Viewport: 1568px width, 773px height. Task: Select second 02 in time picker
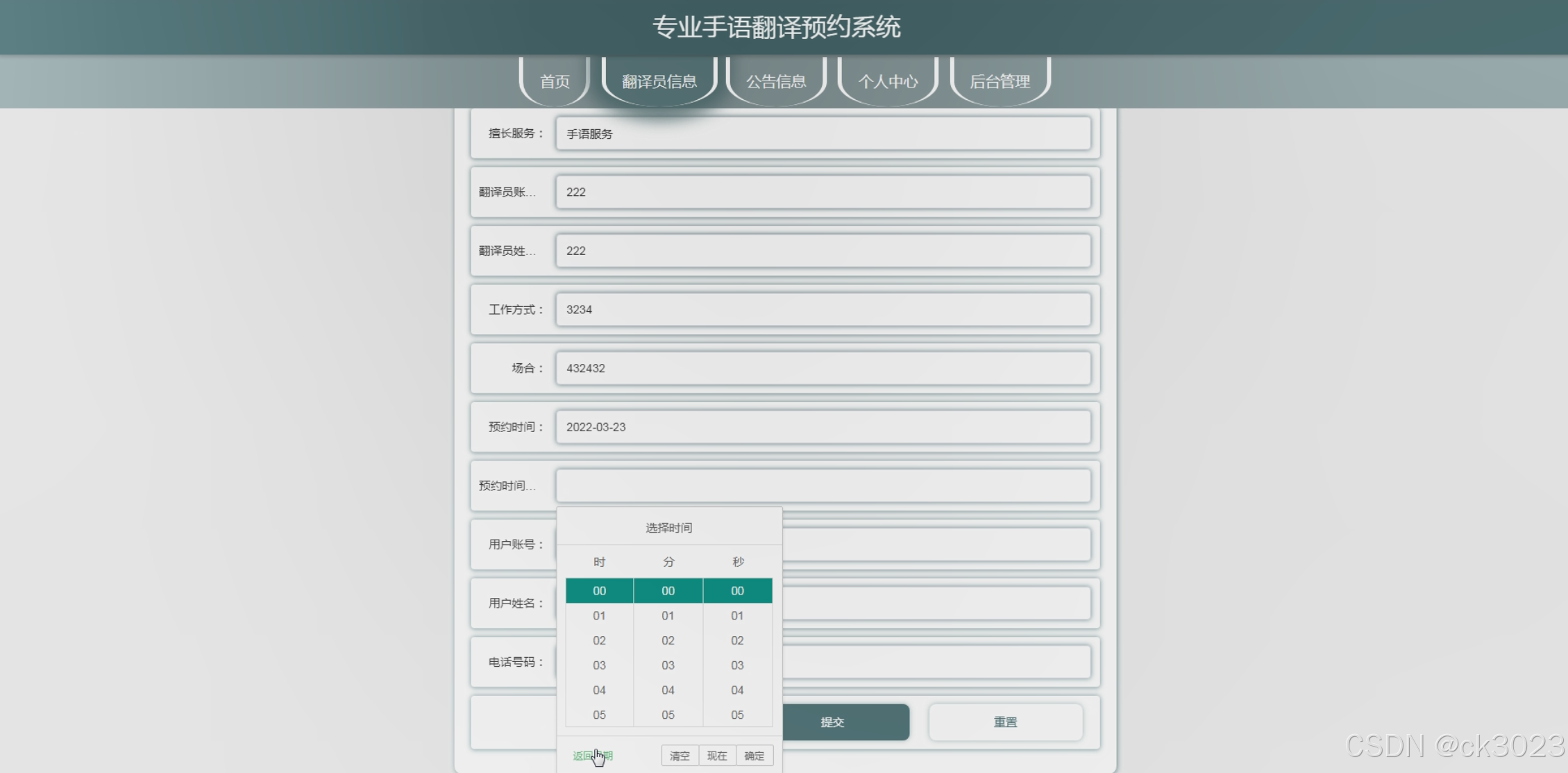pos(737,640)
